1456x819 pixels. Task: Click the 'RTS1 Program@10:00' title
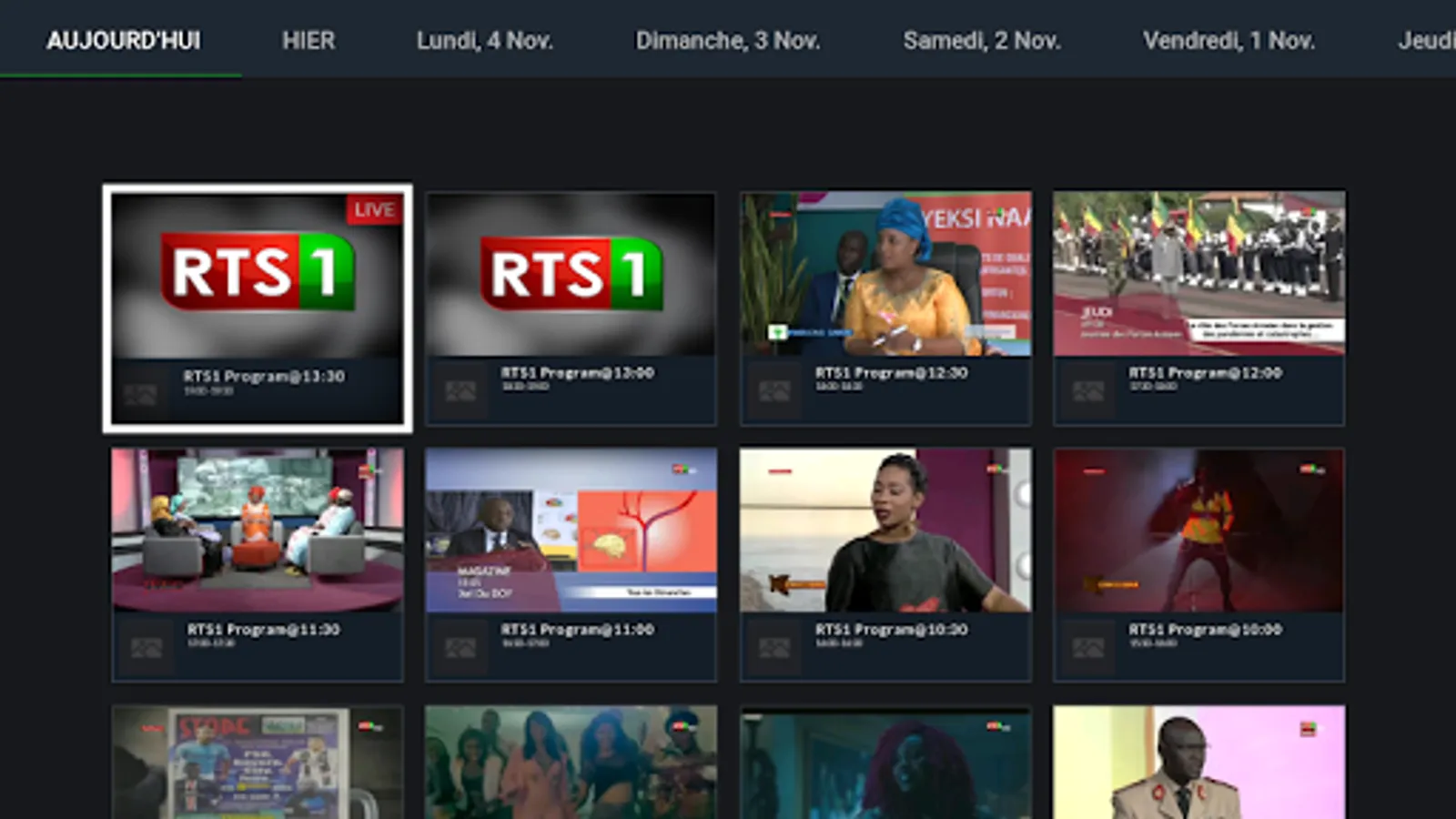pos(1205,629)
